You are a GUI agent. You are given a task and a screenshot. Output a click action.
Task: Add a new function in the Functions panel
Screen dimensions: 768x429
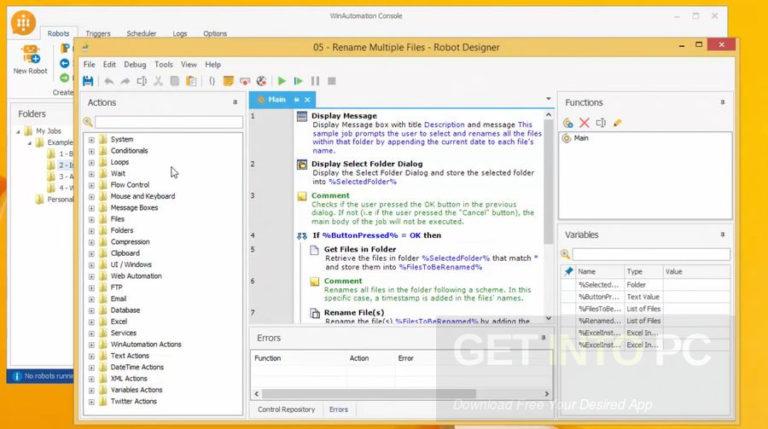[568, 123]
